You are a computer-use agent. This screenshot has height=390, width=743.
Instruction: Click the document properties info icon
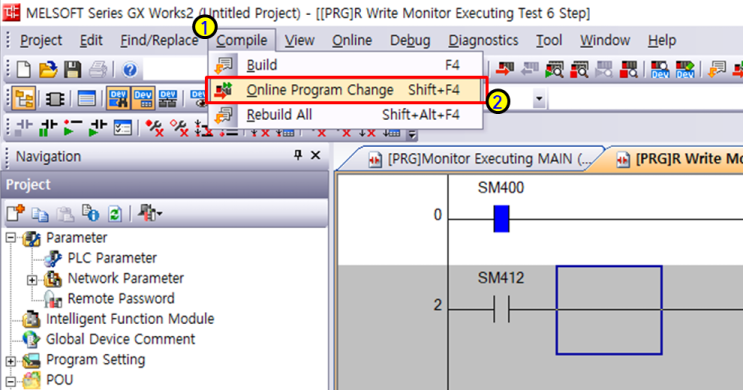pos(90,213)
